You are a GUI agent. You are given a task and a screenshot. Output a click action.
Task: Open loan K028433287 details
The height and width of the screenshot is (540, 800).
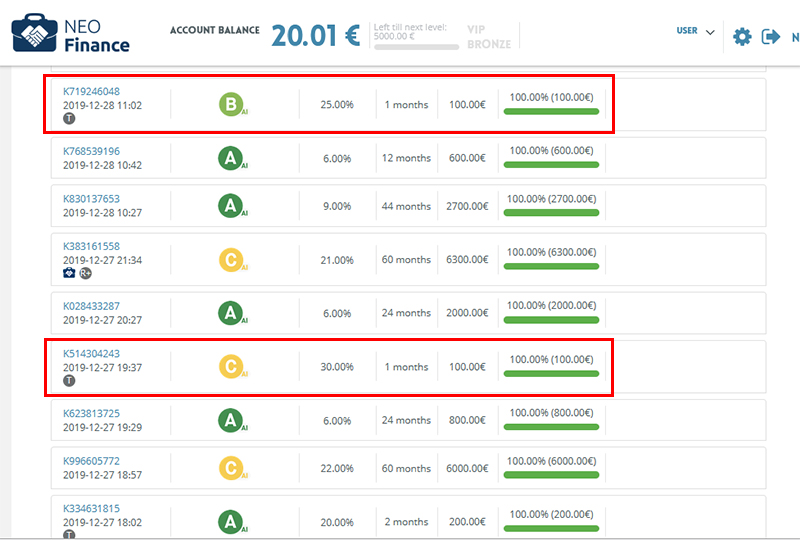(x=91, y=306)
